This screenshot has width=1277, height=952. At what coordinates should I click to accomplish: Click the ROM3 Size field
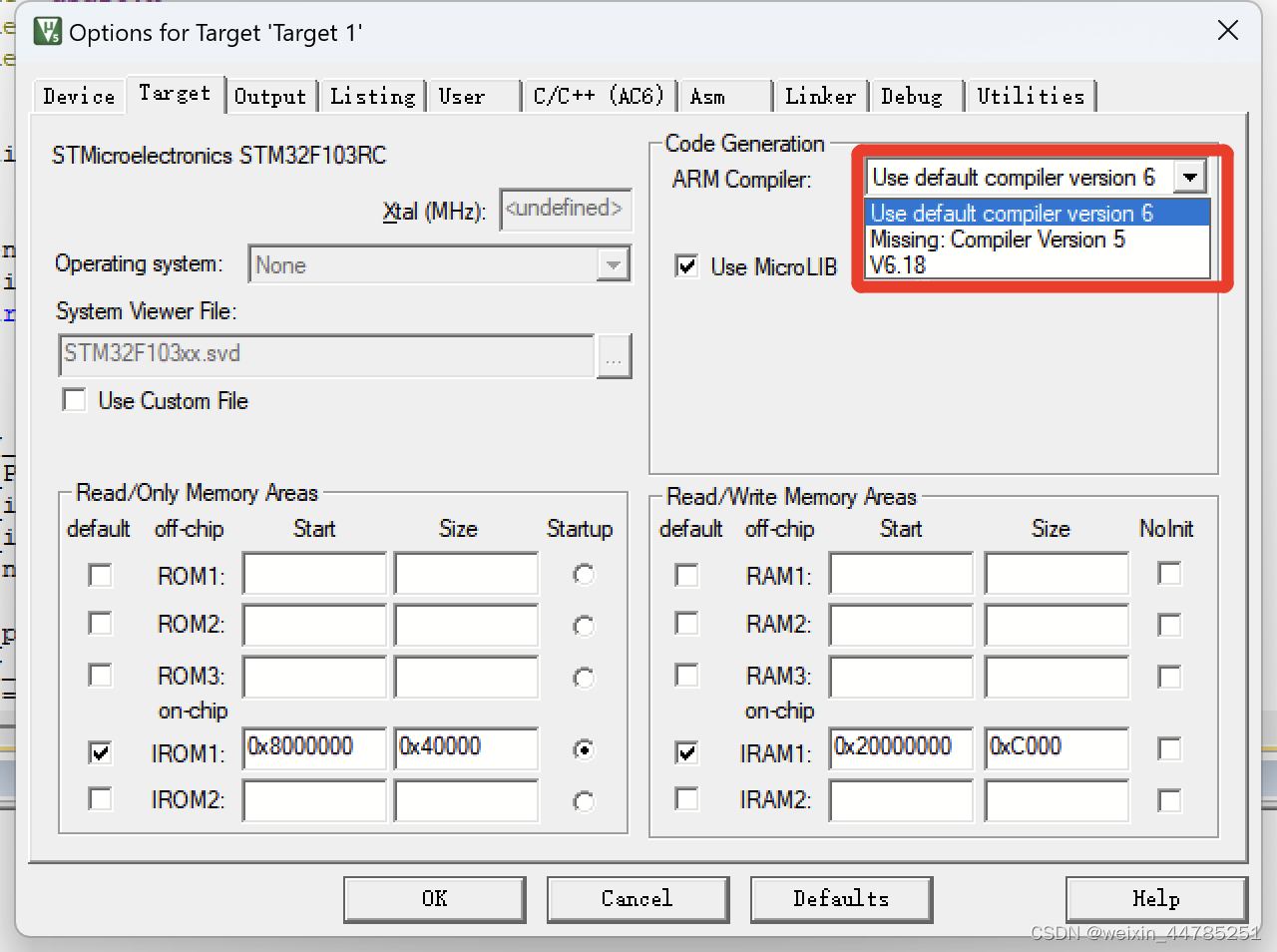pos(466,676)
